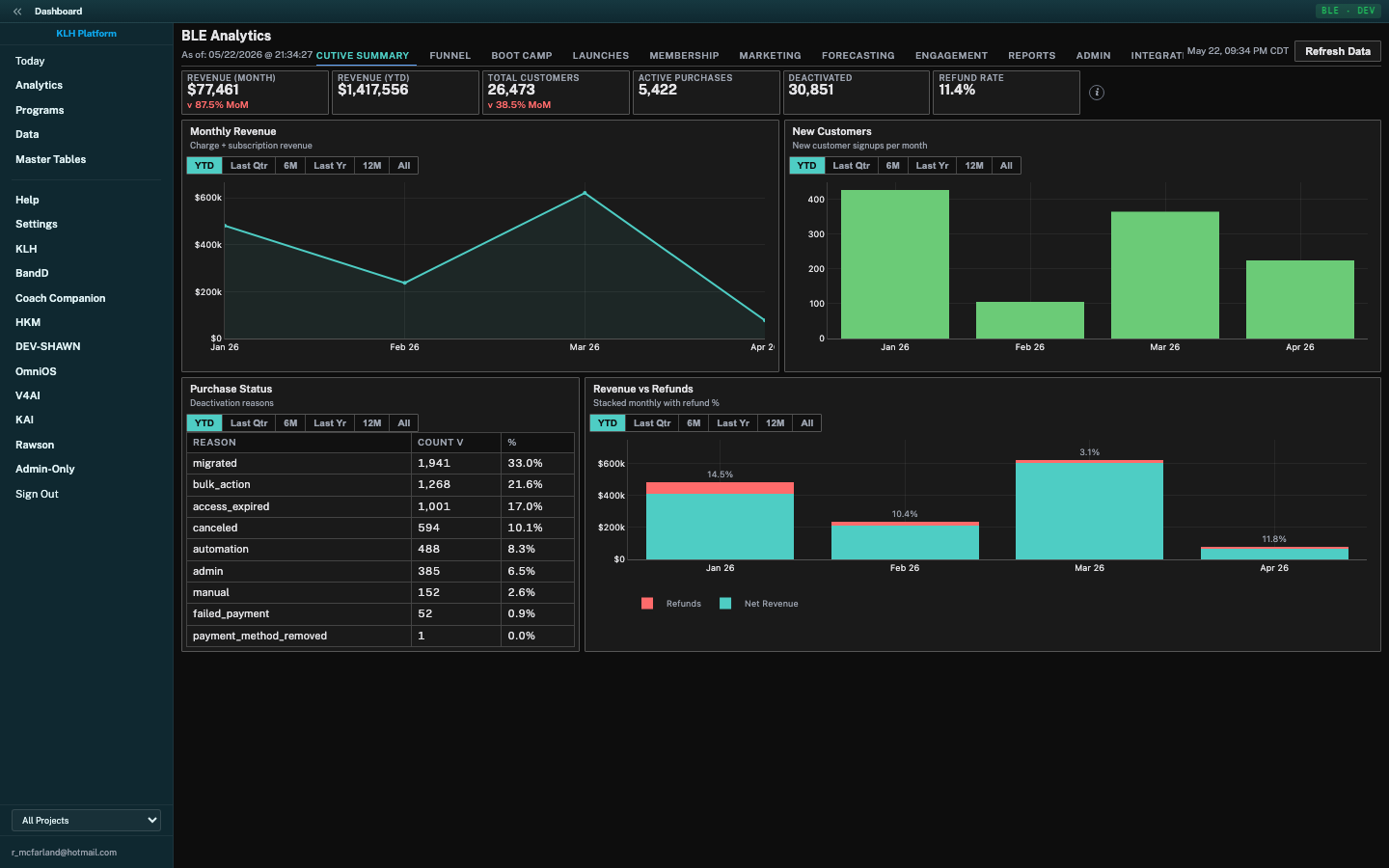Select Last Yr in Revenue vs Refunds
The height and width of the screenshot is (868, 1389).
733,423
